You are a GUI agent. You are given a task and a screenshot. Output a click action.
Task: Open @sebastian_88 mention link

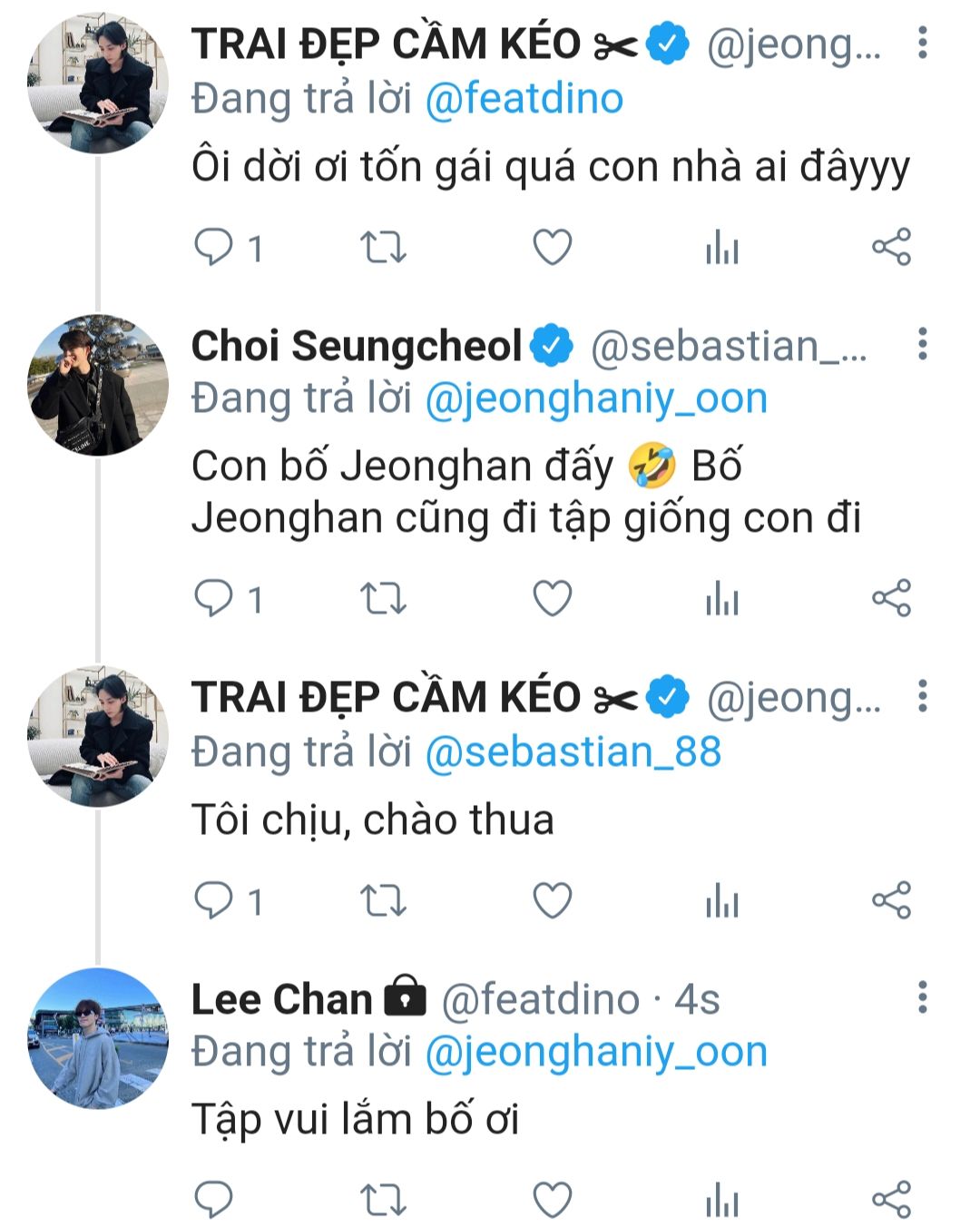pos(573,751)
